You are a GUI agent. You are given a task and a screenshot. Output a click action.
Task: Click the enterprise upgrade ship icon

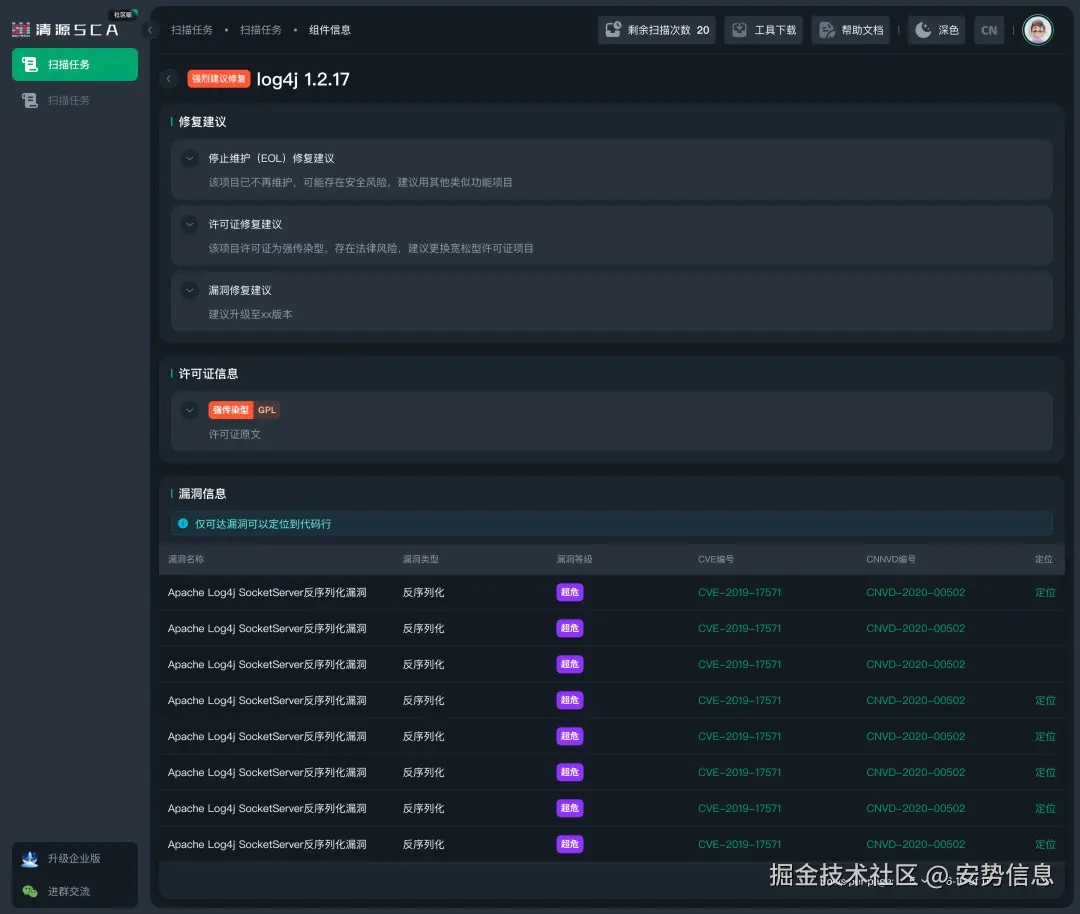pos(30,859)
